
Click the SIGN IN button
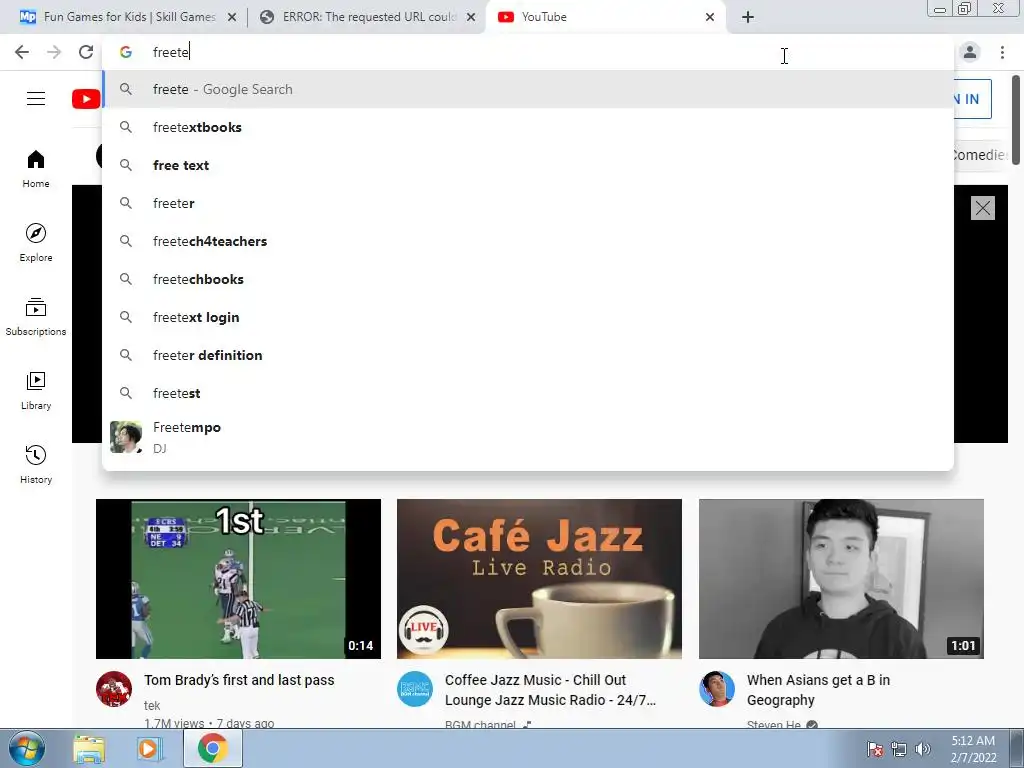click(x=972, y=99)
